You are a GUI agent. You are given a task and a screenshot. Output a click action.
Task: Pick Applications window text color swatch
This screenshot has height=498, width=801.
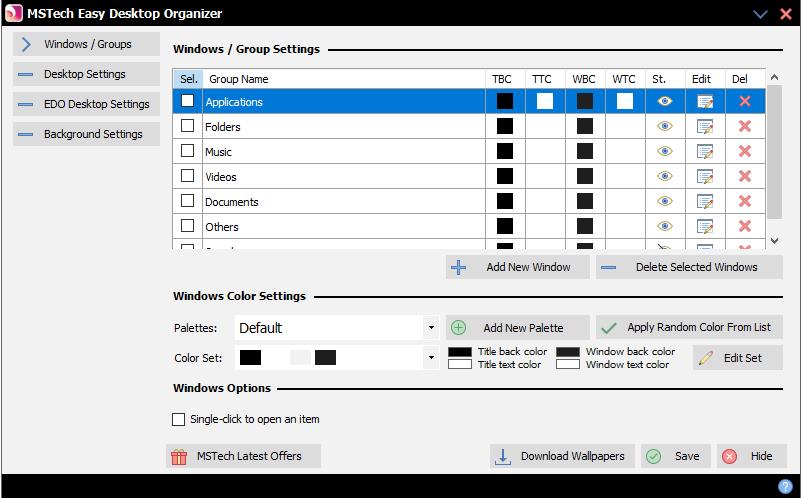(625, 101)
